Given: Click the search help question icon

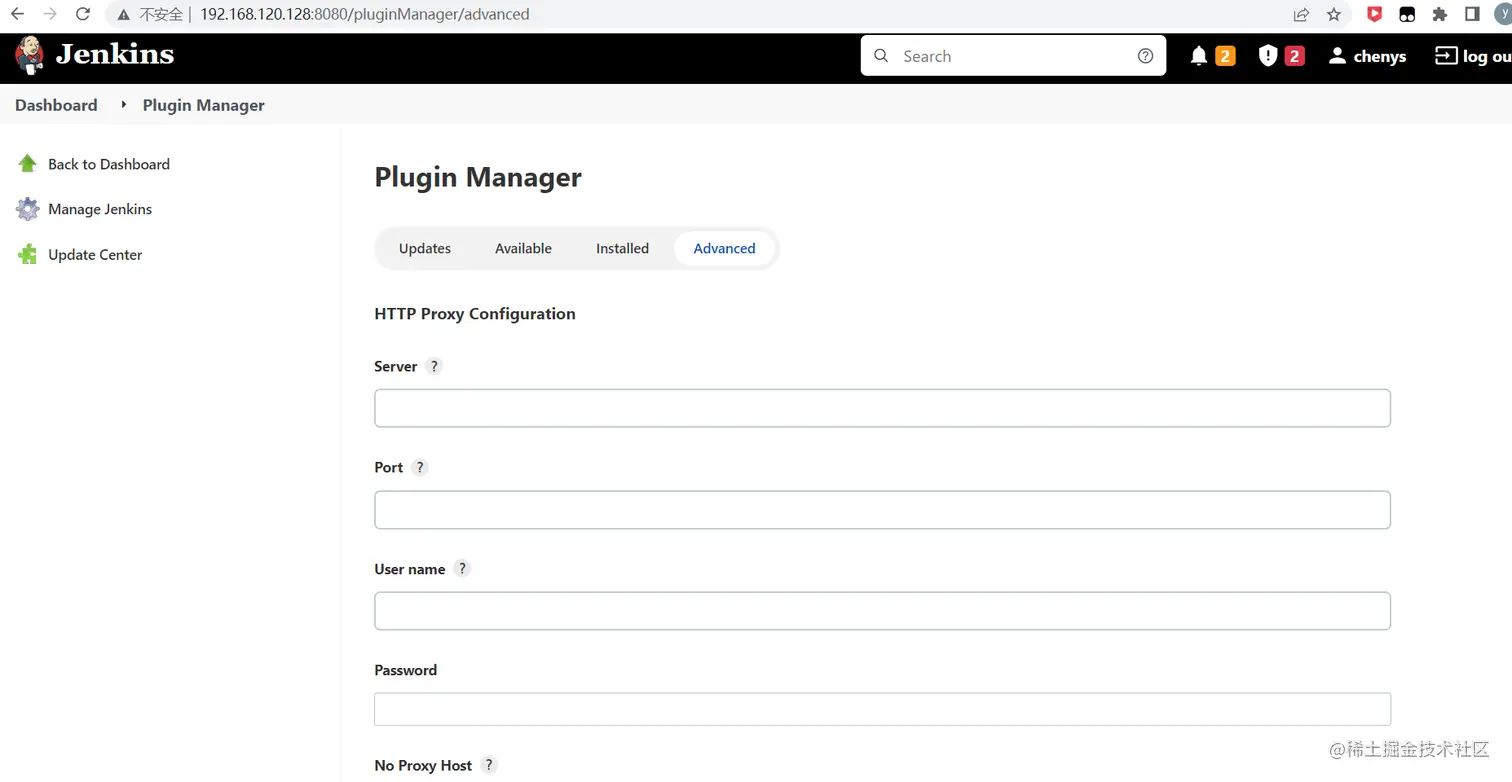Looking at the screenshot, I should (1146, 56).
